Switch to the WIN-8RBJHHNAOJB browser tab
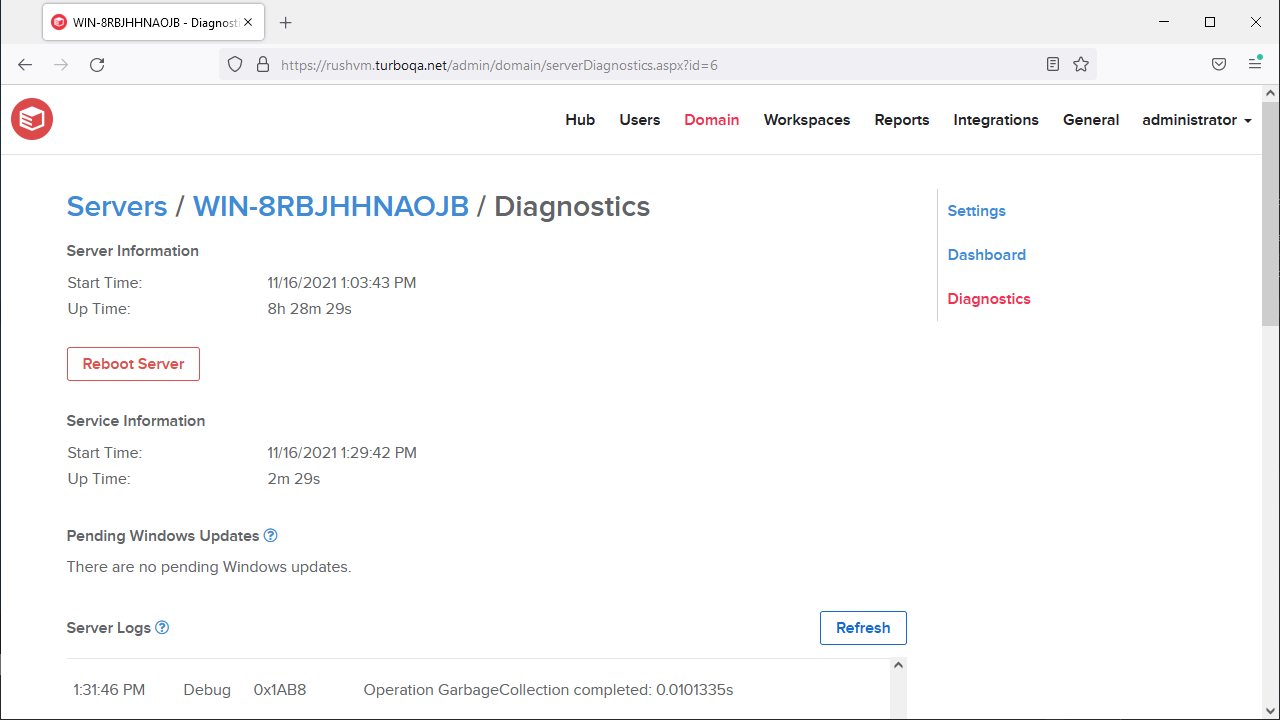Image resolution: width=1280 pixels, height=720 pixels. point(140,21)
